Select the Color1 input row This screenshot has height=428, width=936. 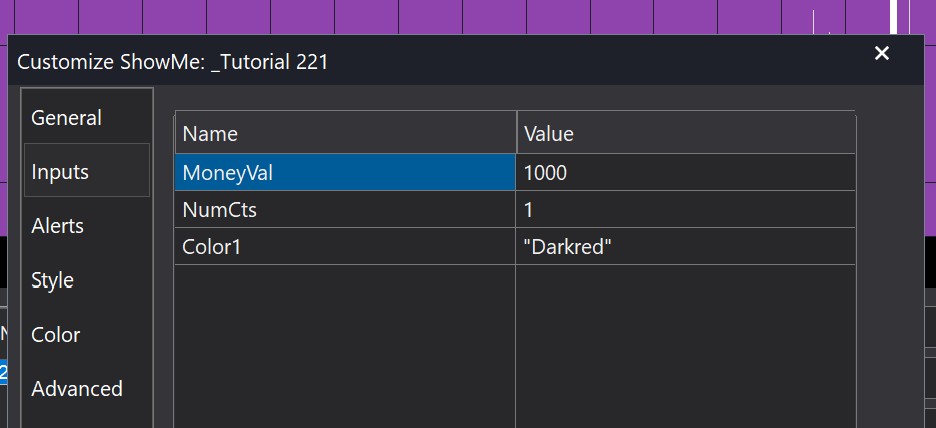(345, 246)
